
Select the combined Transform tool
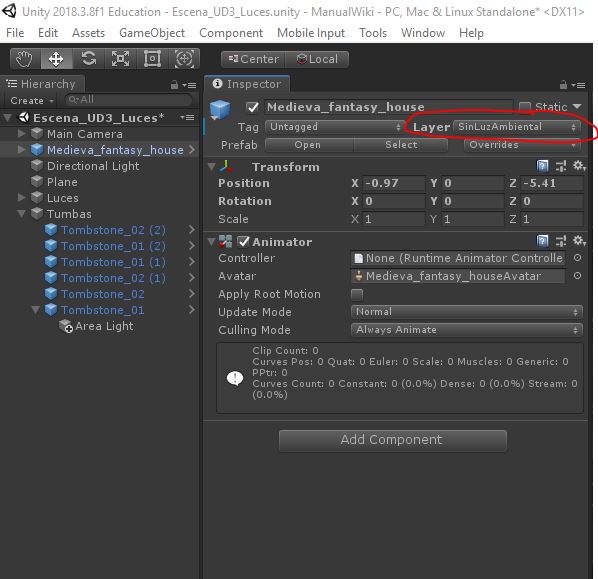pos(184,59)
